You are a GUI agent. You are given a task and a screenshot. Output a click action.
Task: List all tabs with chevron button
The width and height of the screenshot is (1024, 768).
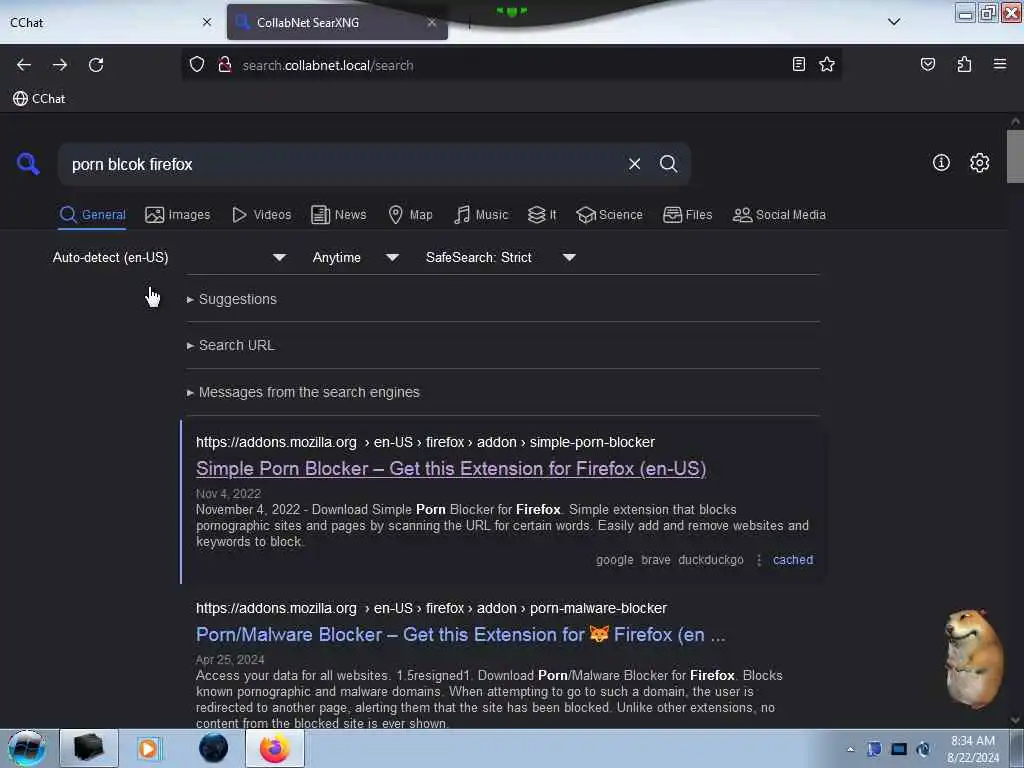(x=894, y=22)
